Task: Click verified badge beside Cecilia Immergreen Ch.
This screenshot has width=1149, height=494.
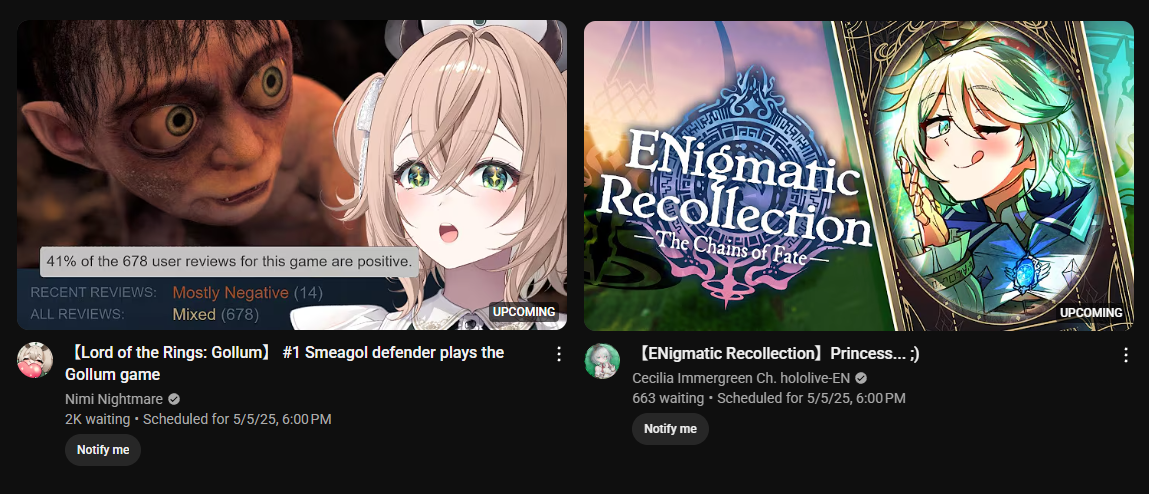Action: tap(861, 378)
